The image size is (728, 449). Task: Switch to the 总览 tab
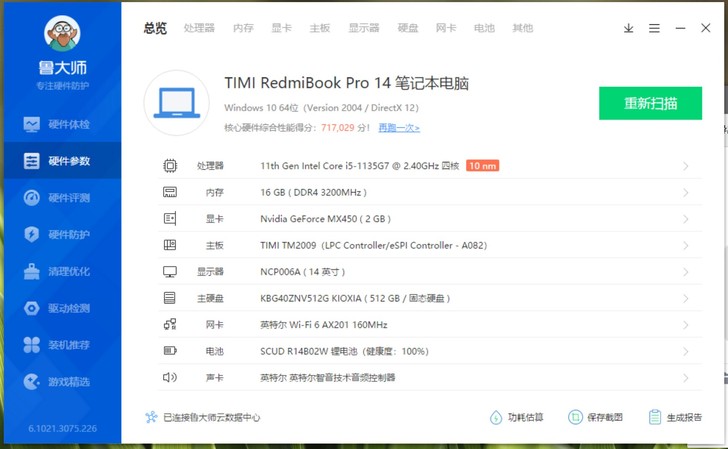coord(155,28)
